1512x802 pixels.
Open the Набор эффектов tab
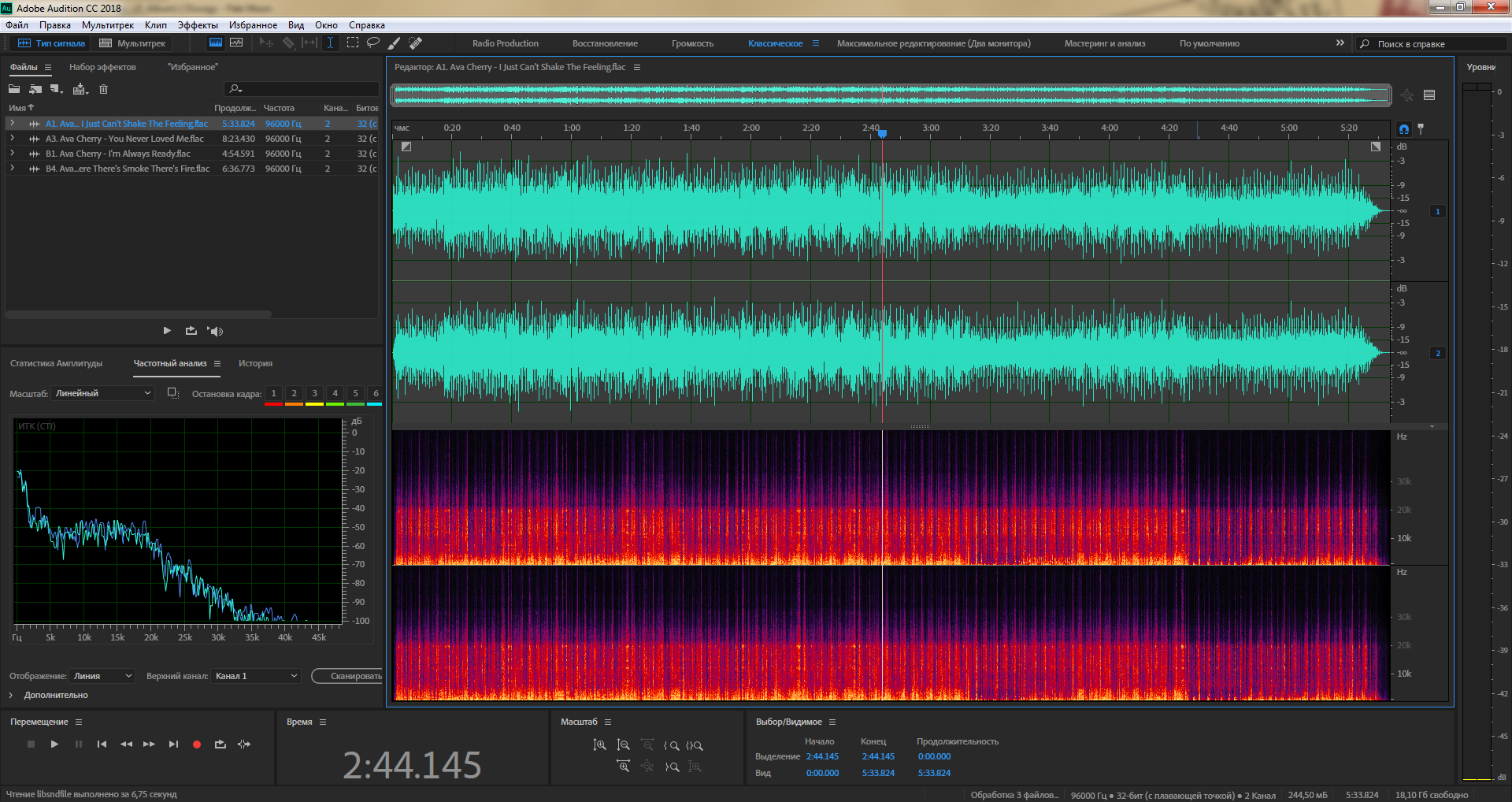(x=102, y=67)
